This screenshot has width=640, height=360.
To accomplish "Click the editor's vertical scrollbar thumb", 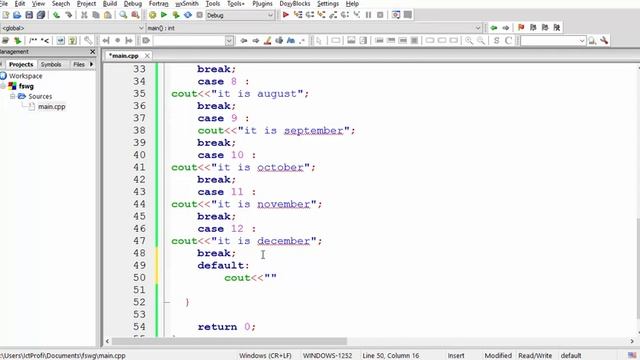I will 638,269.
